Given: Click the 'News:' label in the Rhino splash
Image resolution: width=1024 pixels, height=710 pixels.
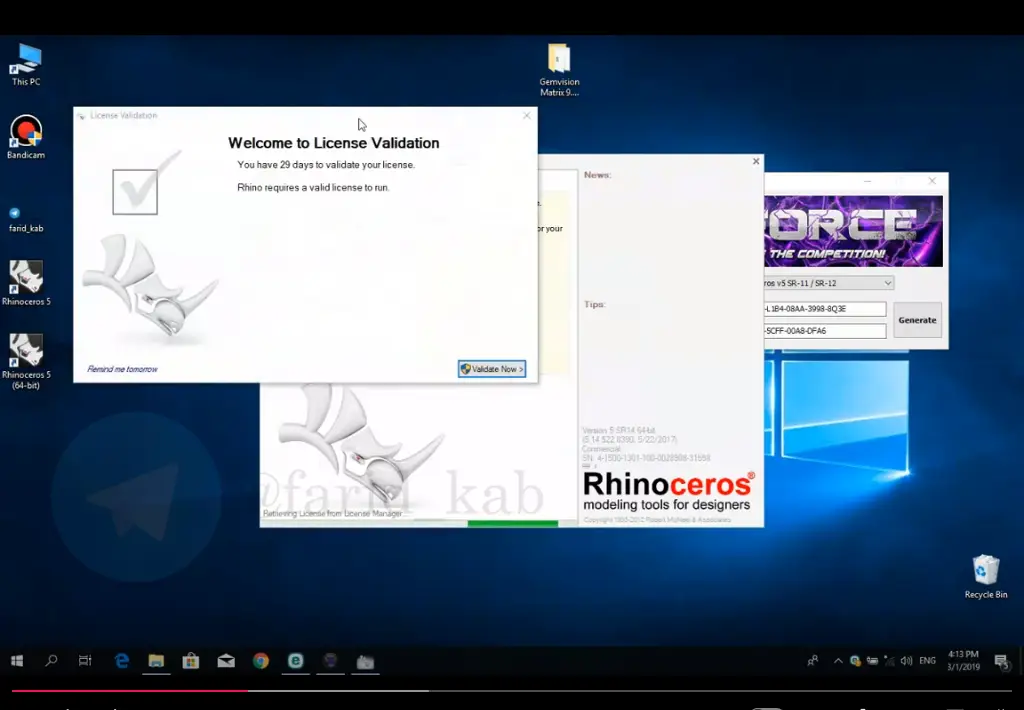Looking at the screenshot, I should tap(597, 175).
